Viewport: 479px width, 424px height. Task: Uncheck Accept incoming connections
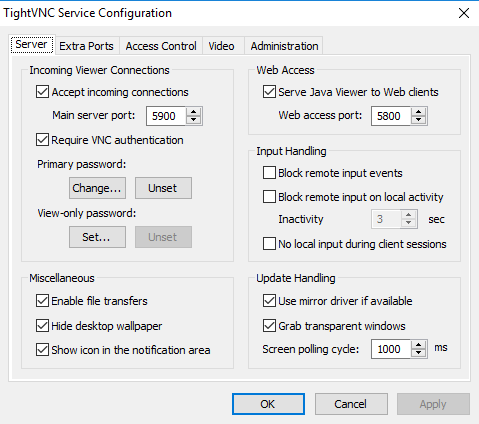click(x=42, y=92)
